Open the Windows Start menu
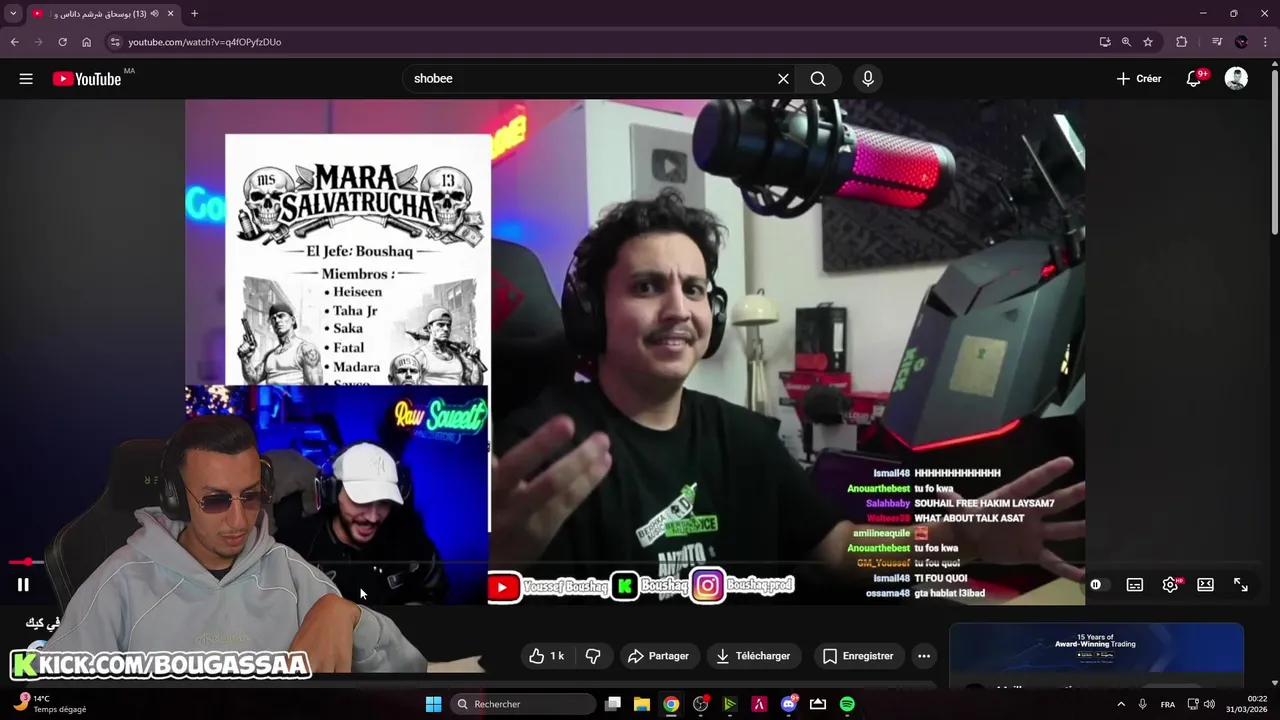This screenshot has width=1280, height=720. [433, 704]
